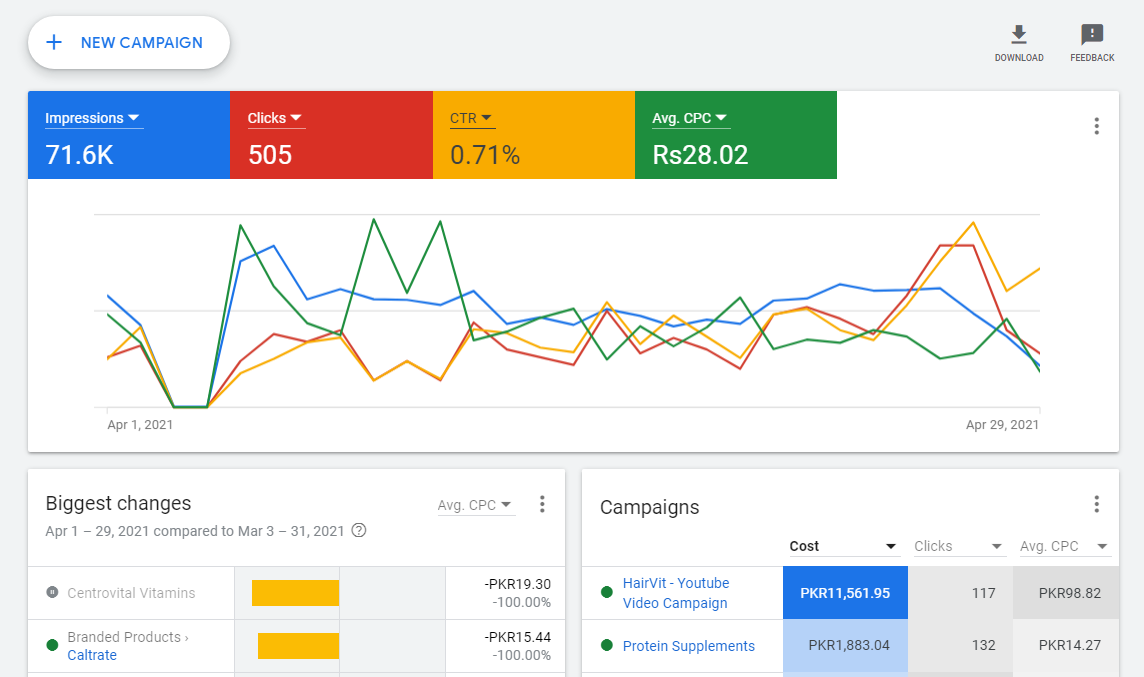Click the green status dot for Protein Supplements
Image resolution: width=1144 pixels, height=677 pixels.
pos(606,645)
